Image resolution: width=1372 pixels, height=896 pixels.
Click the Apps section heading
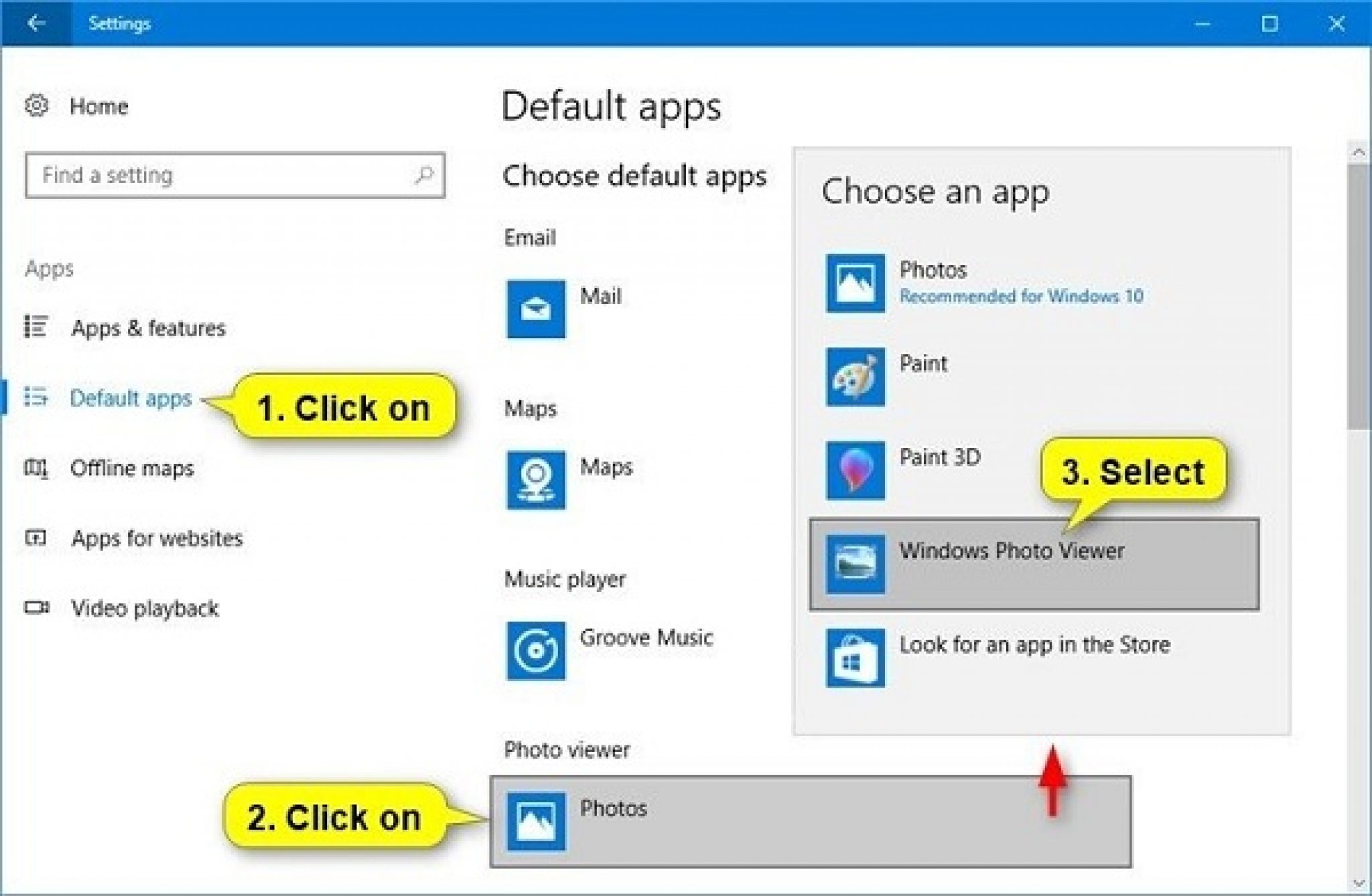(49, 269)
